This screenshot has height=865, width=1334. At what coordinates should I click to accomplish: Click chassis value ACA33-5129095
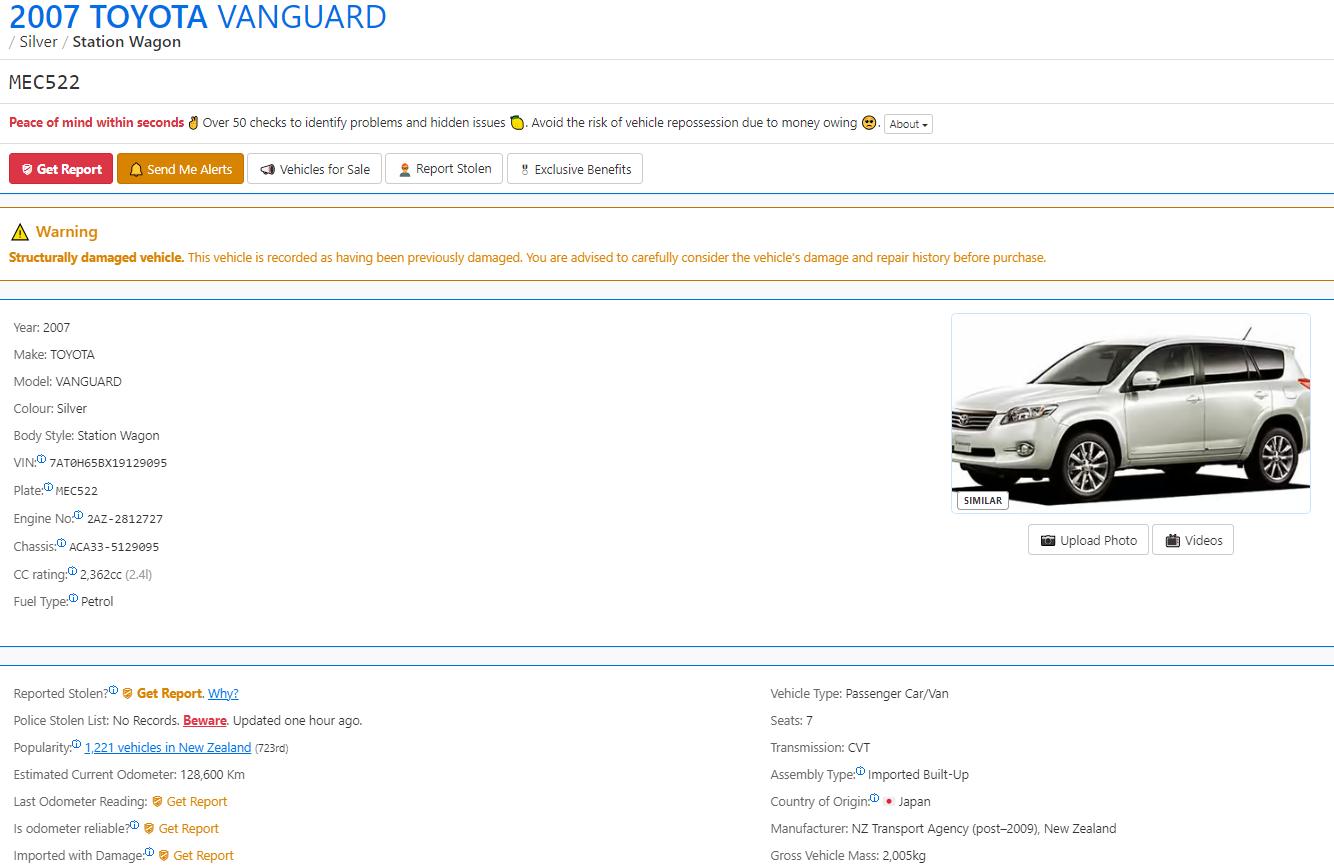(x=114, y=548)
